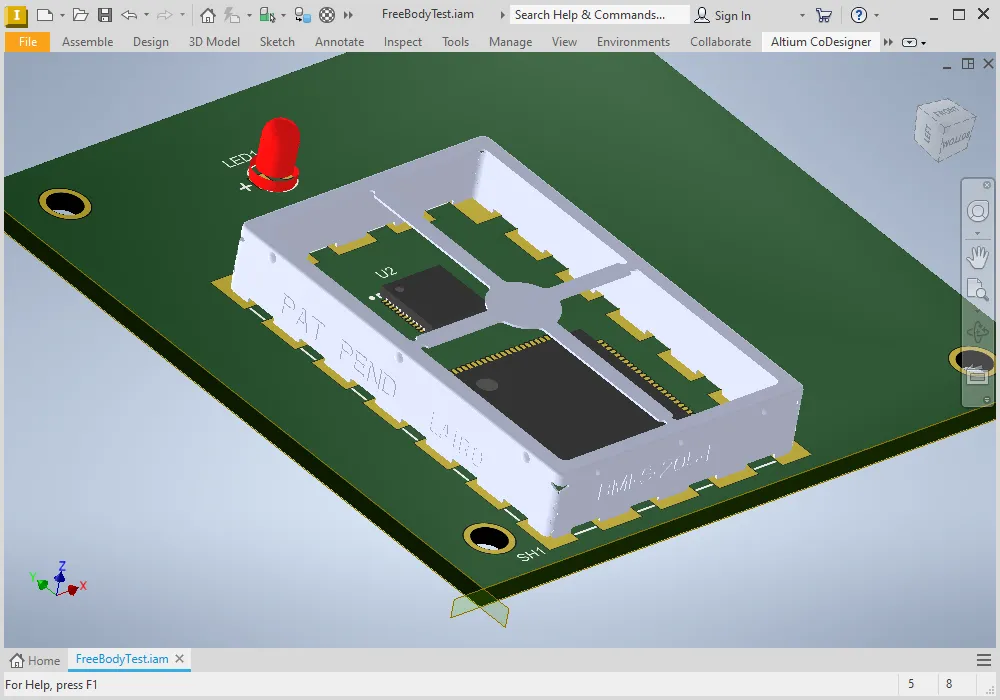Activate the Zoom tool in navigation bar

tap(977, 291)
